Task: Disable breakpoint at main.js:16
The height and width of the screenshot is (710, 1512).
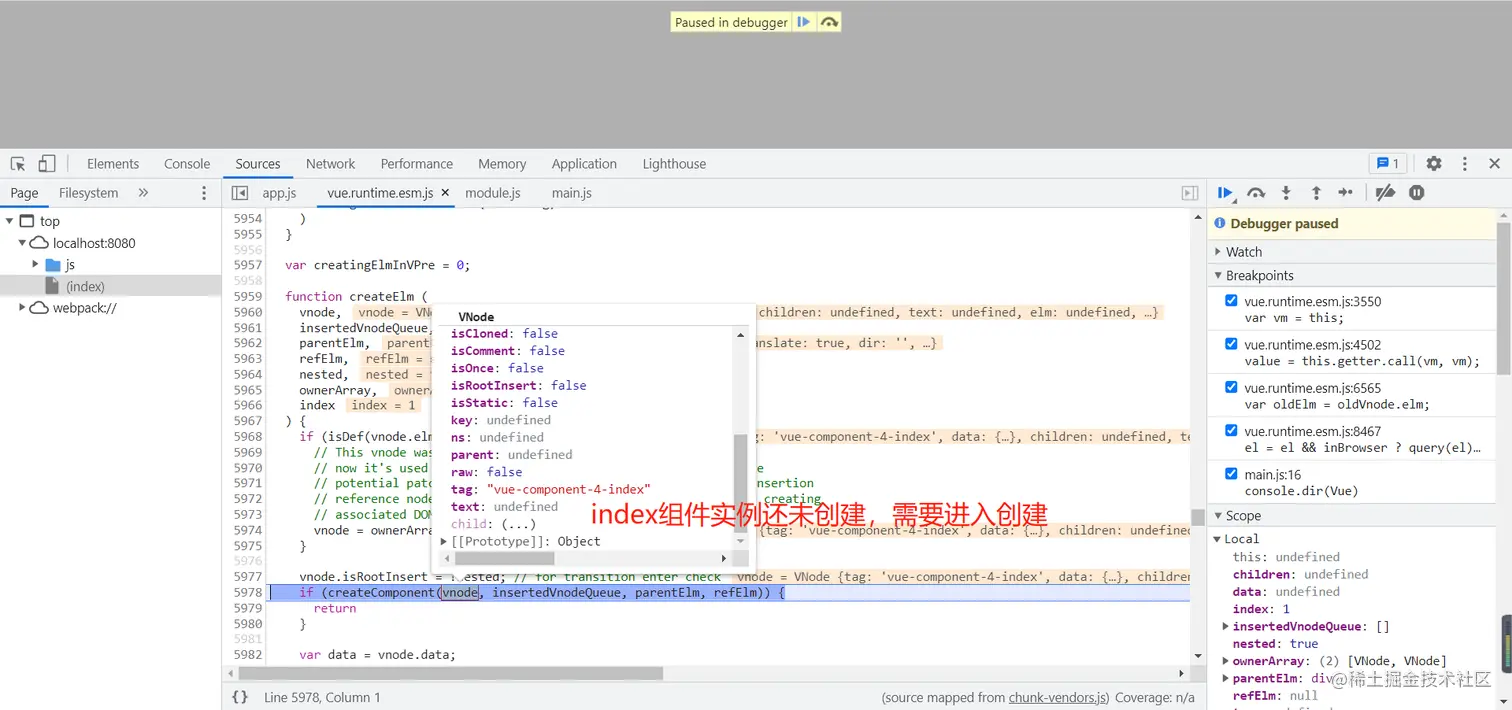Action: (1231, 473)
